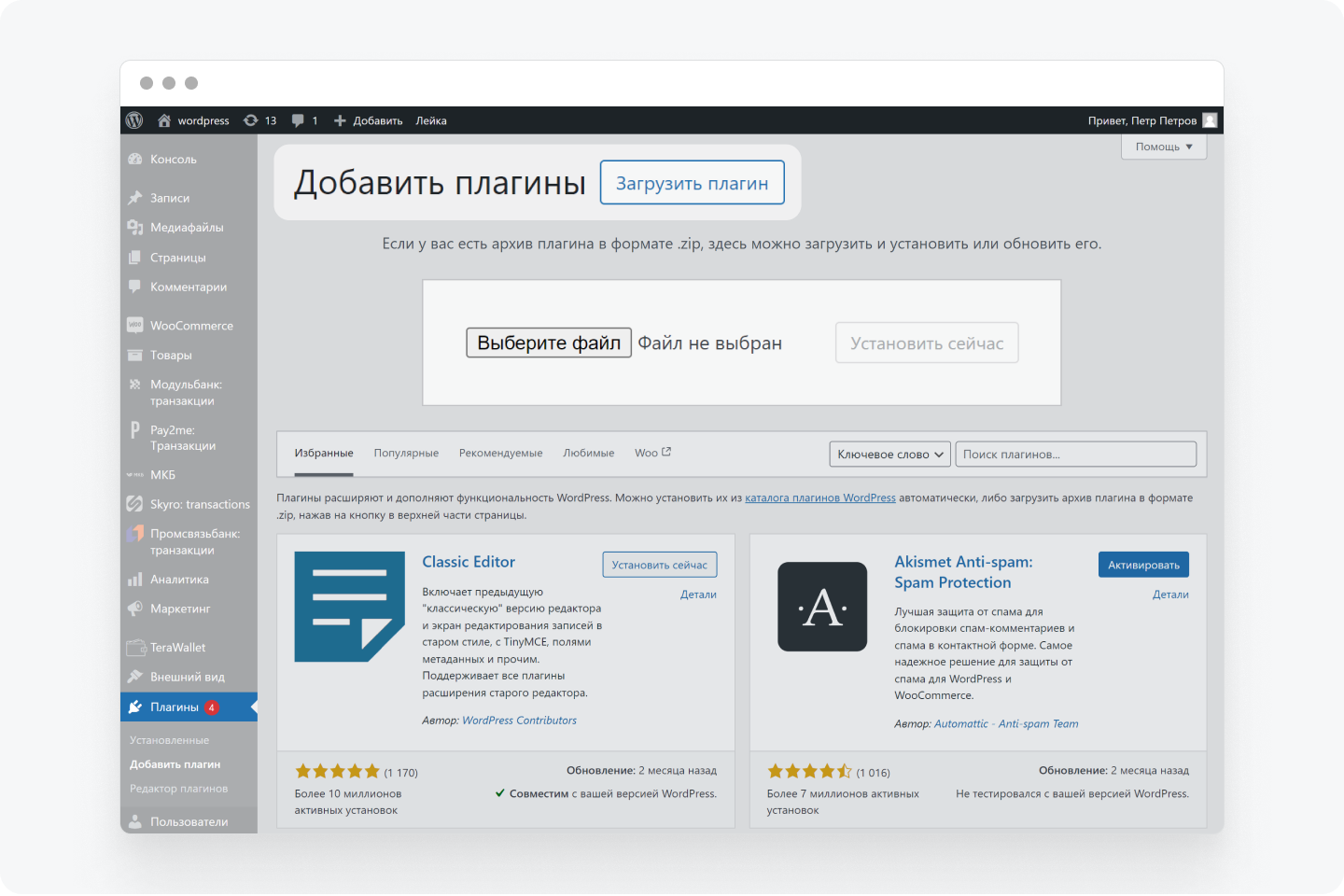
Task: Open the WordPress logo menu
Action: point(134,120)
